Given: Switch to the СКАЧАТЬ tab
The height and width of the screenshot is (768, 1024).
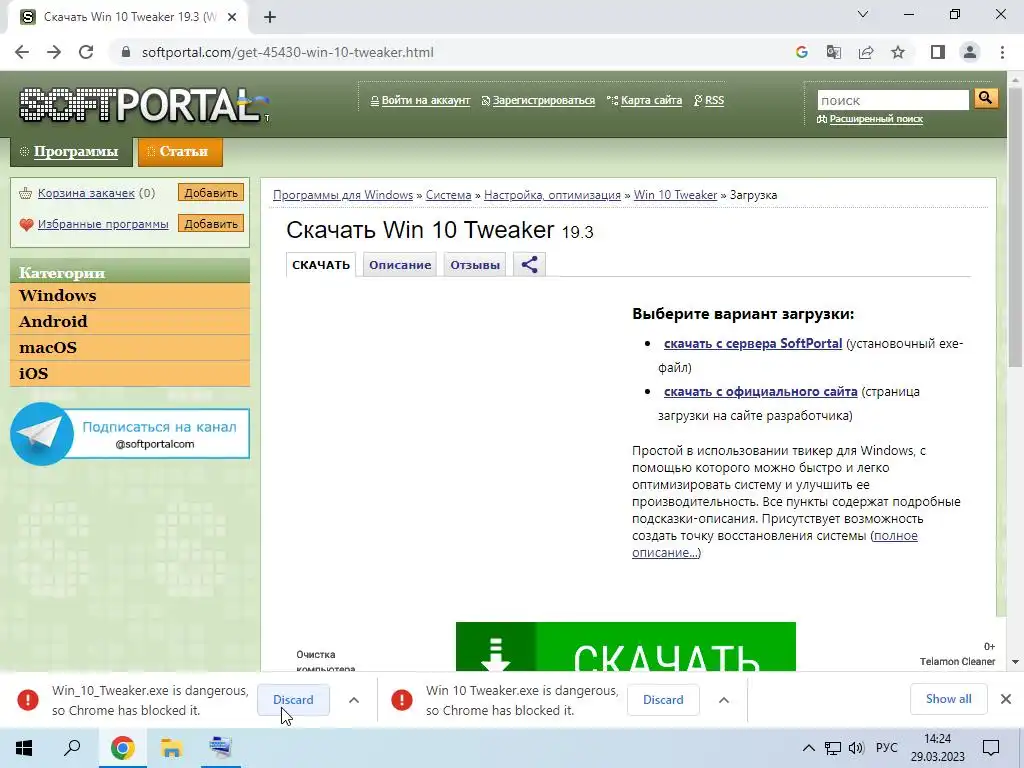Looking at the screenshot, I should pyautogui.click(x=321, y=265).
